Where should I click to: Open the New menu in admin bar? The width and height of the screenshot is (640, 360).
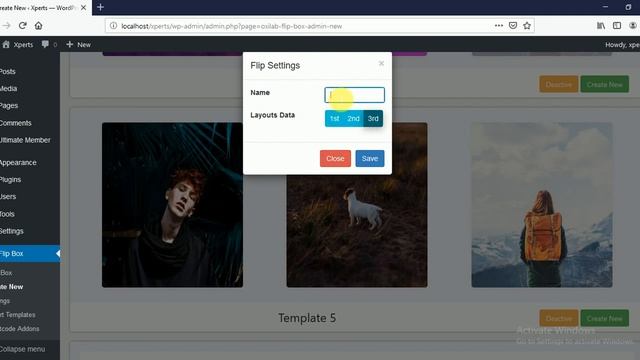(78, 44)
